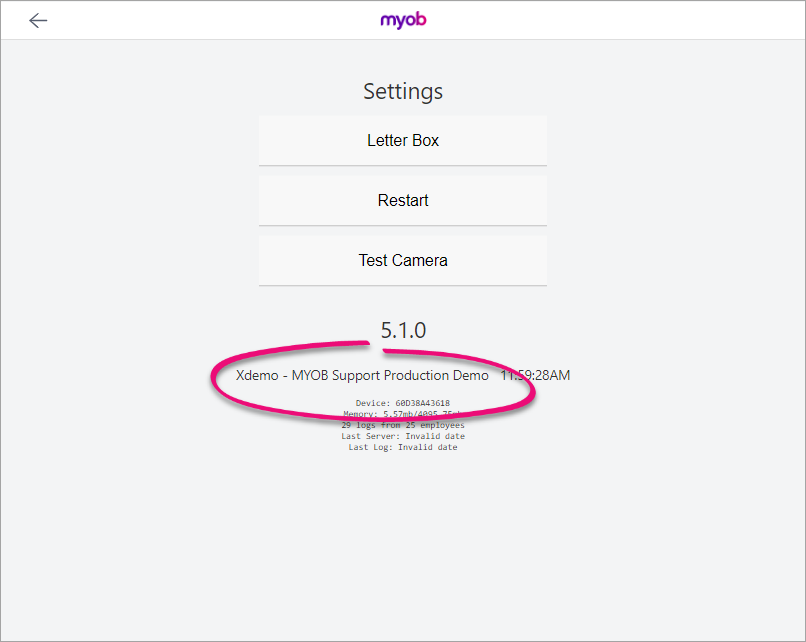The width and height of the screenshot is (806, 642).
Task: Click the Xdemo company name text
Action: point(257,376)
